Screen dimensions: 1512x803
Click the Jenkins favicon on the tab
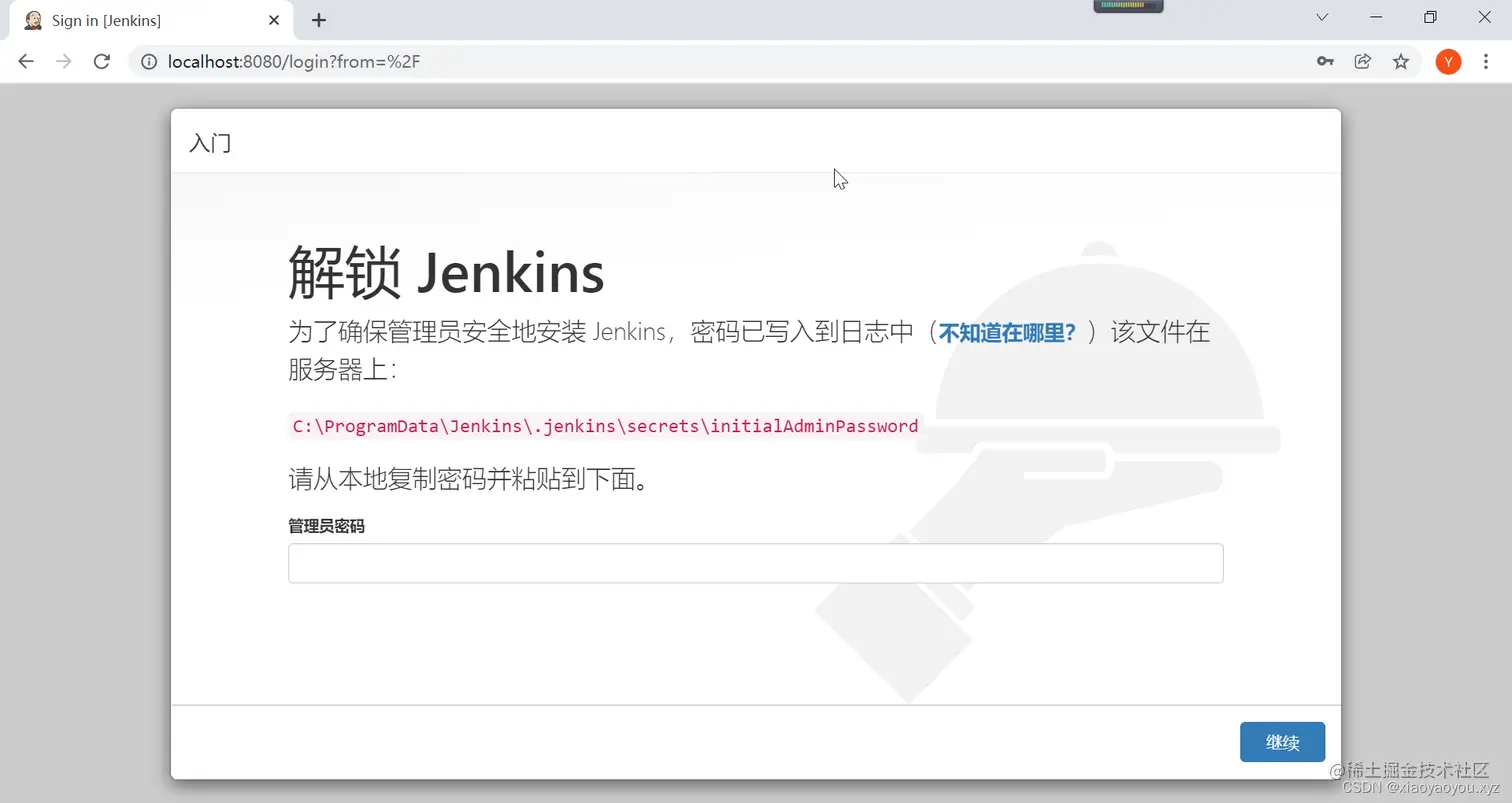[x=33, y=20]
